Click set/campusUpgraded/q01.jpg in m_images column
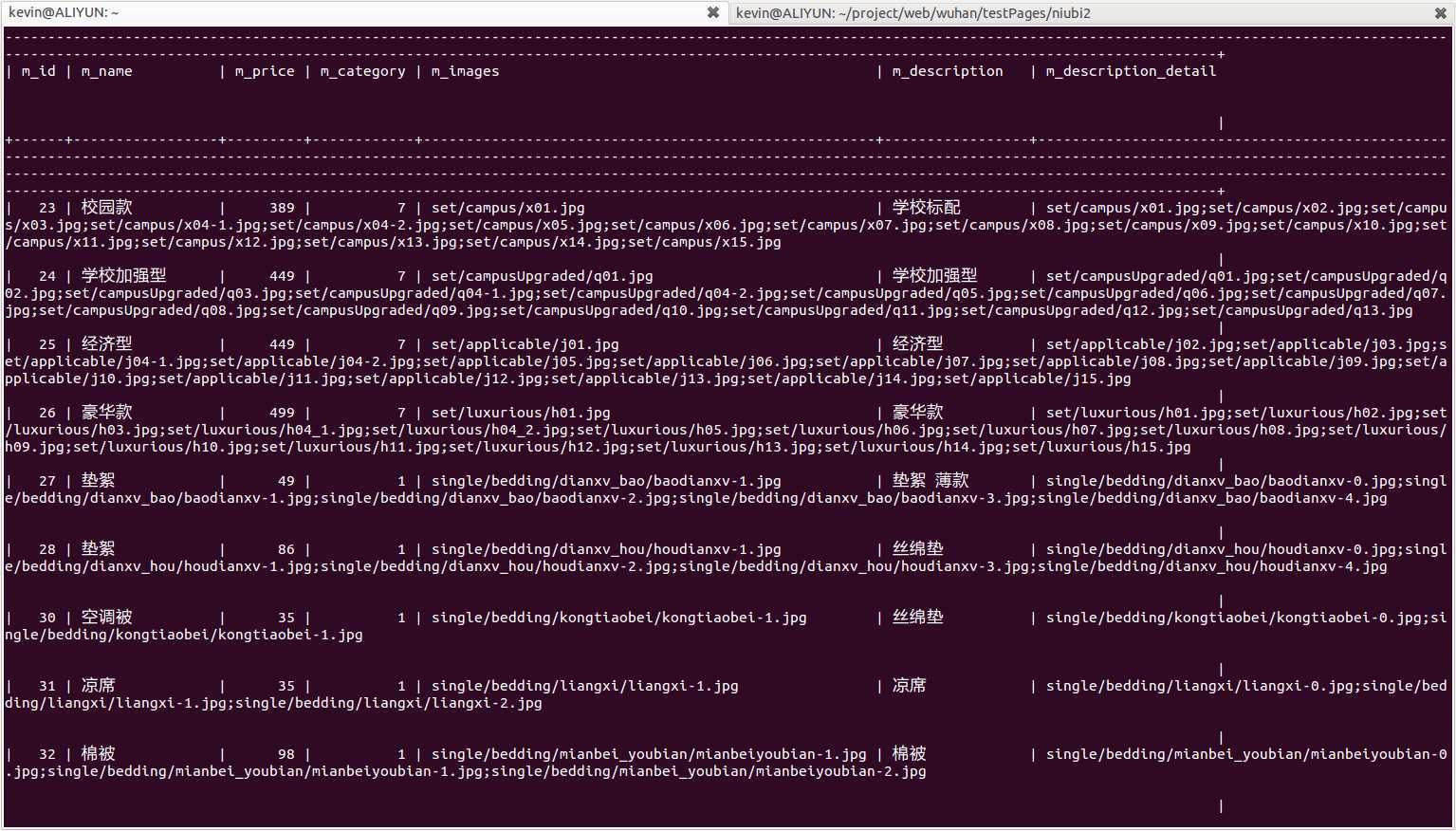 (542, 276)
